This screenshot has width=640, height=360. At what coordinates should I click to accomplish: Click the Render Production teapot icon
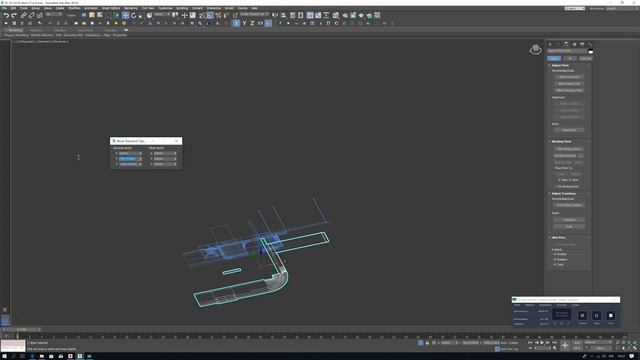[361, 16]
